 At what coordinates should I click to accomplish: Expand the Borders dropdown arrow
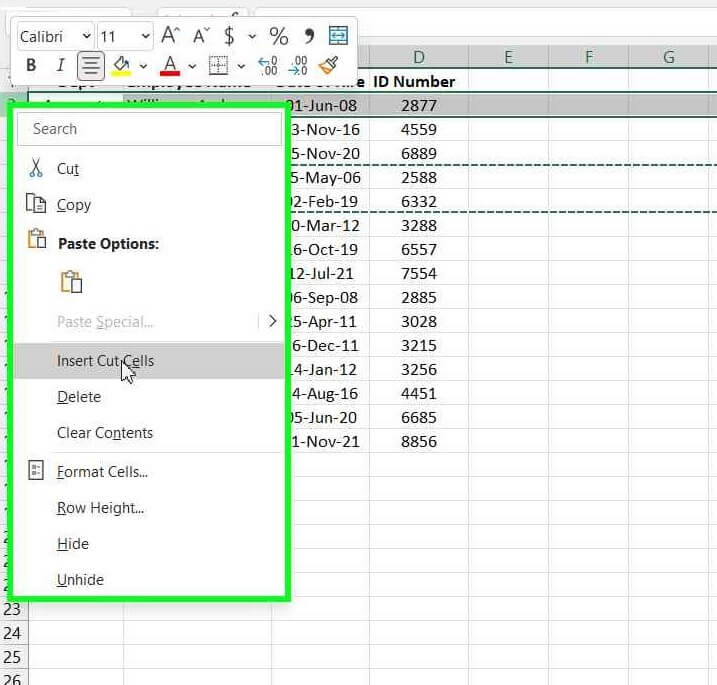click(x=241, y=66)
